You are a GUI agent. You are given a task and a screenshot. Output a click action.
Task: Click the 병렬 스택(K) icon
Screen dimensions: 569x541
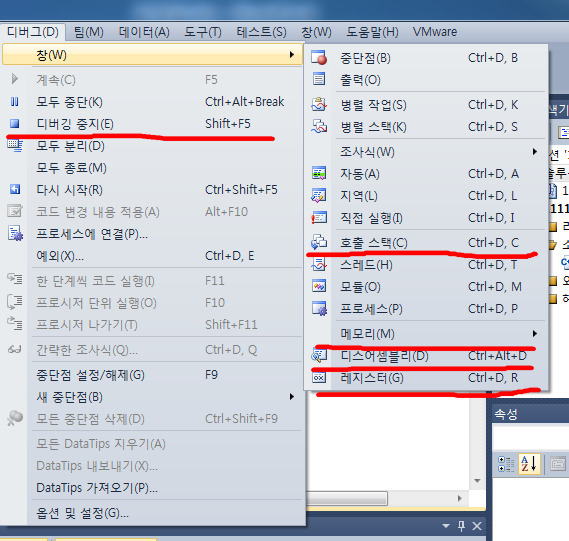point(319,127)
